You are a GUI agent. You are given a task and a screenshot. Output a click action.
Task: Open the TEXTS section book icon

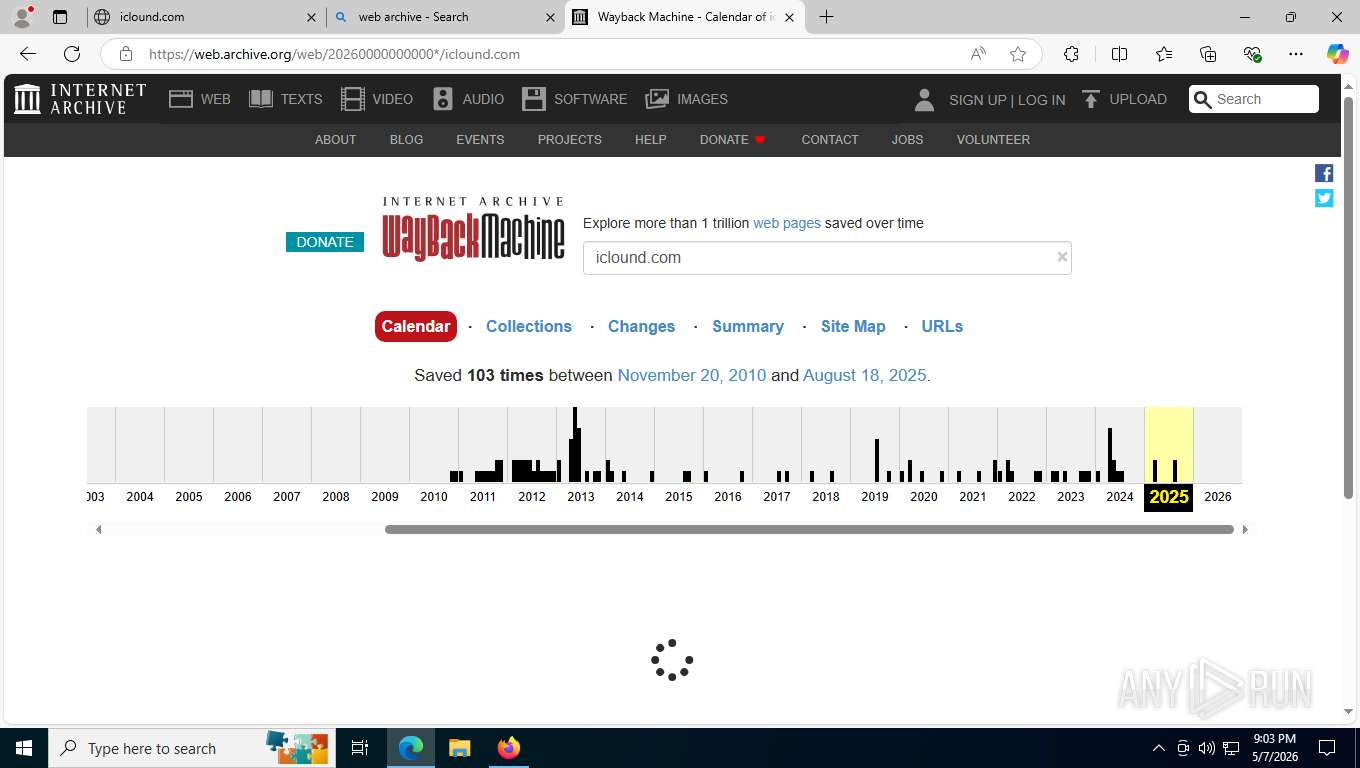coord(261,99)
